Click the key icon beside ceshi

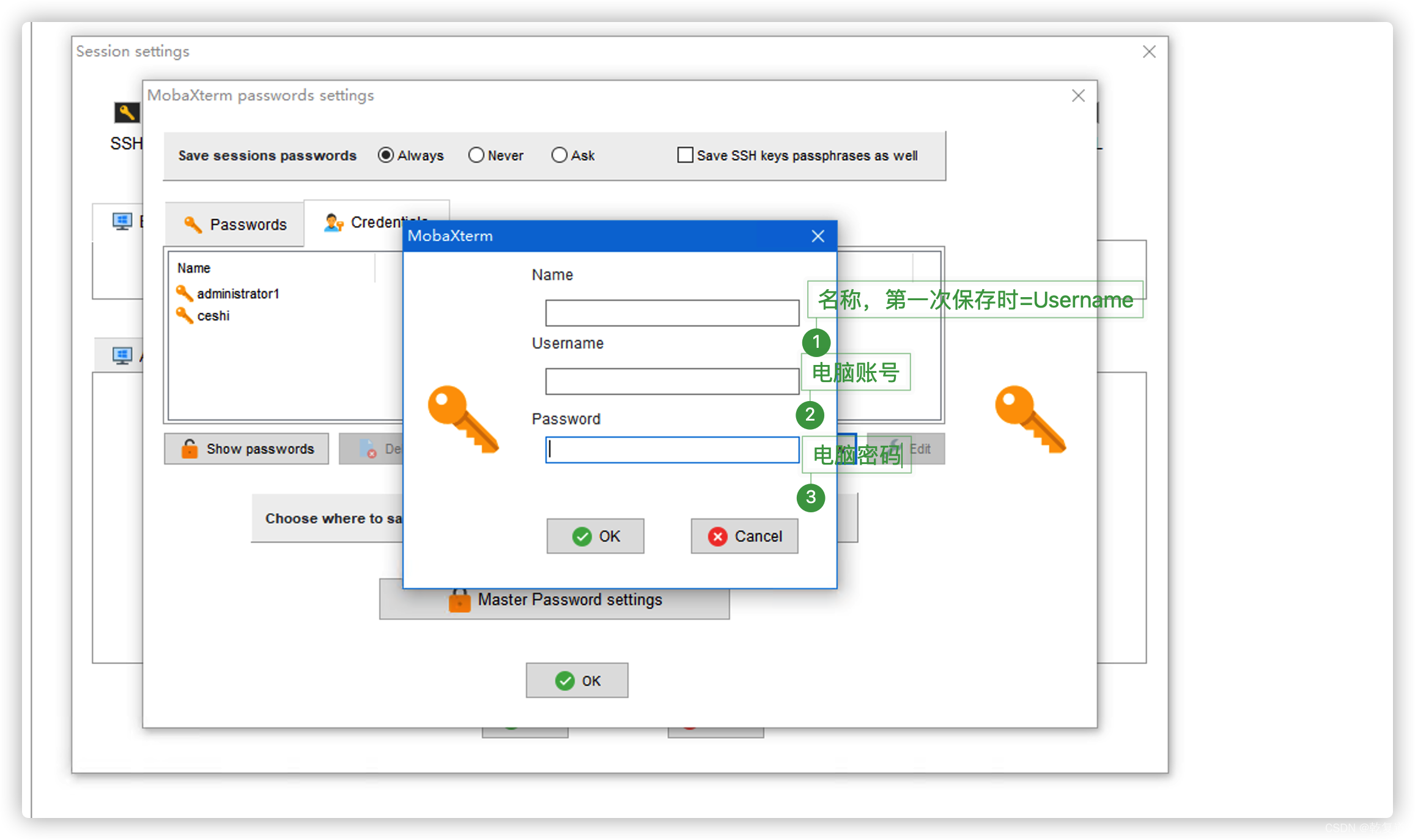(184, 315)
